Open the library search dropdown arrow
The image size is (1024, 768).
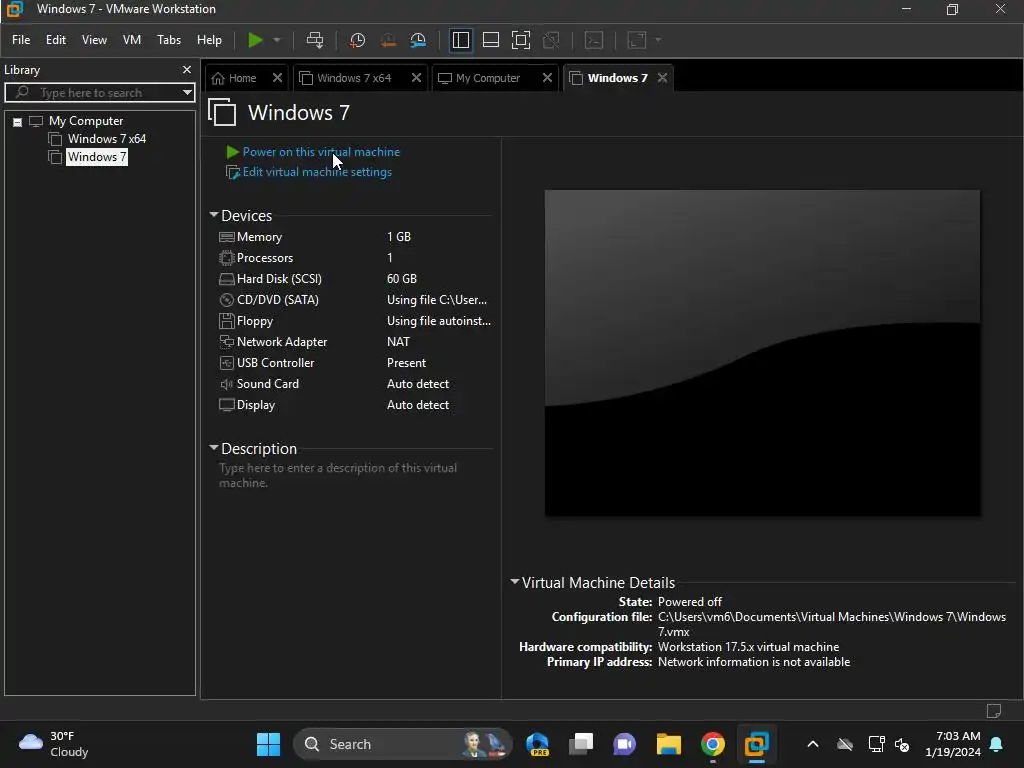click(187, 92)
